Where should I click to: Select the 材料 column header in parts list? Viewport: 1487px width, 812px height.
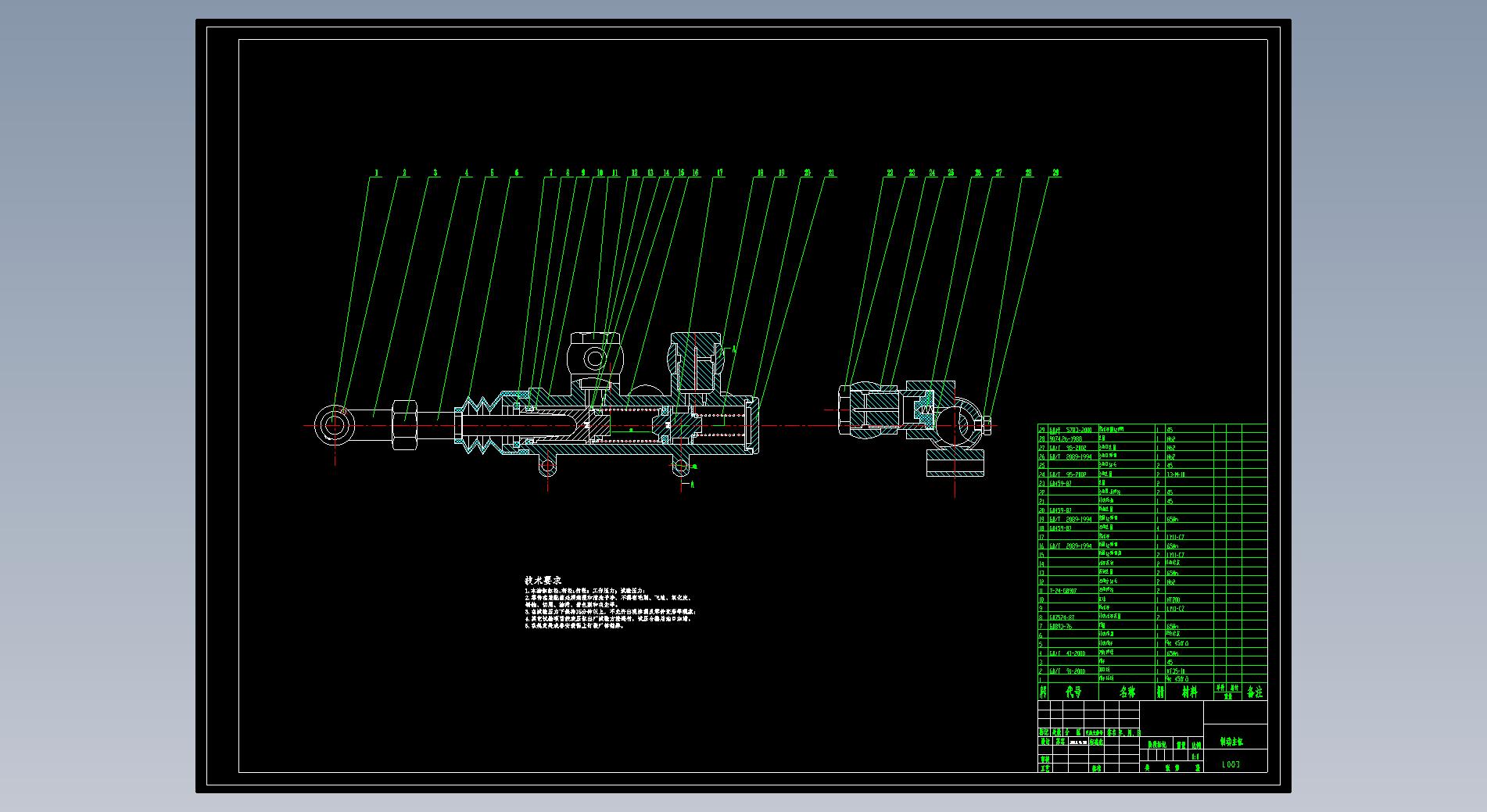(x=1189, y=692)
